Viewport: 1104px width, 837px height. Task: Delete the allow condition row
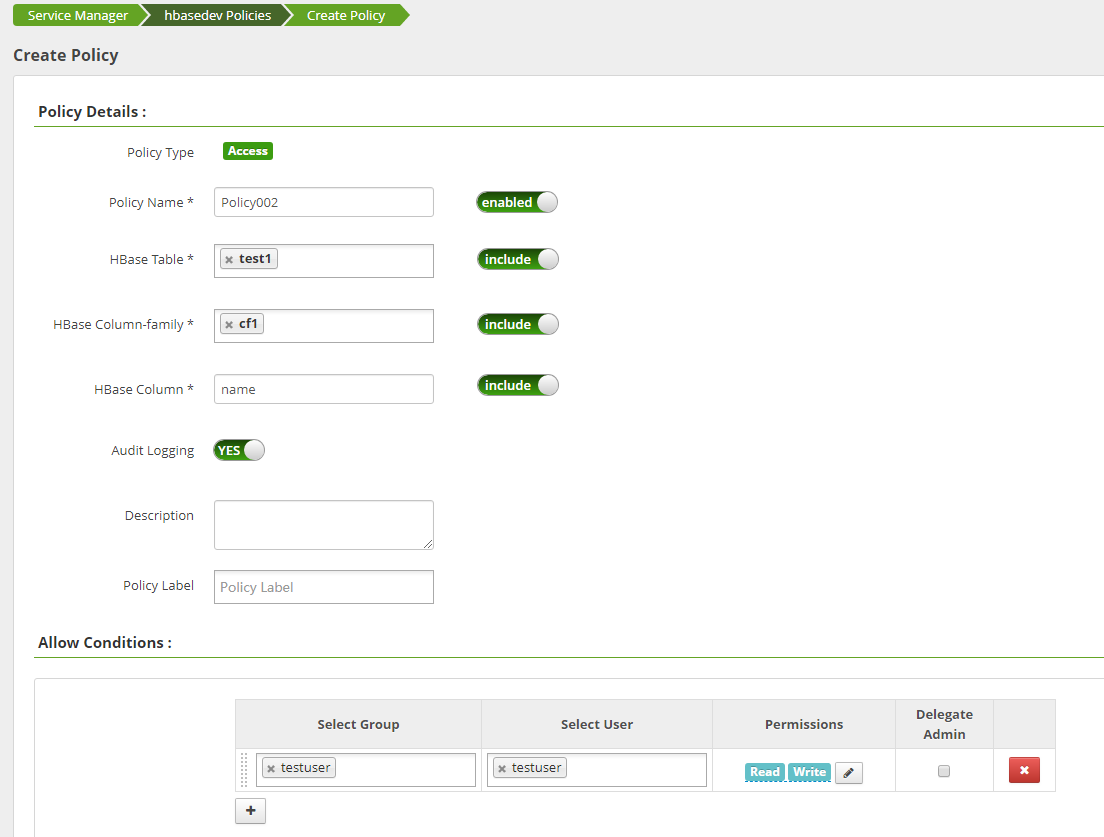1024,770
